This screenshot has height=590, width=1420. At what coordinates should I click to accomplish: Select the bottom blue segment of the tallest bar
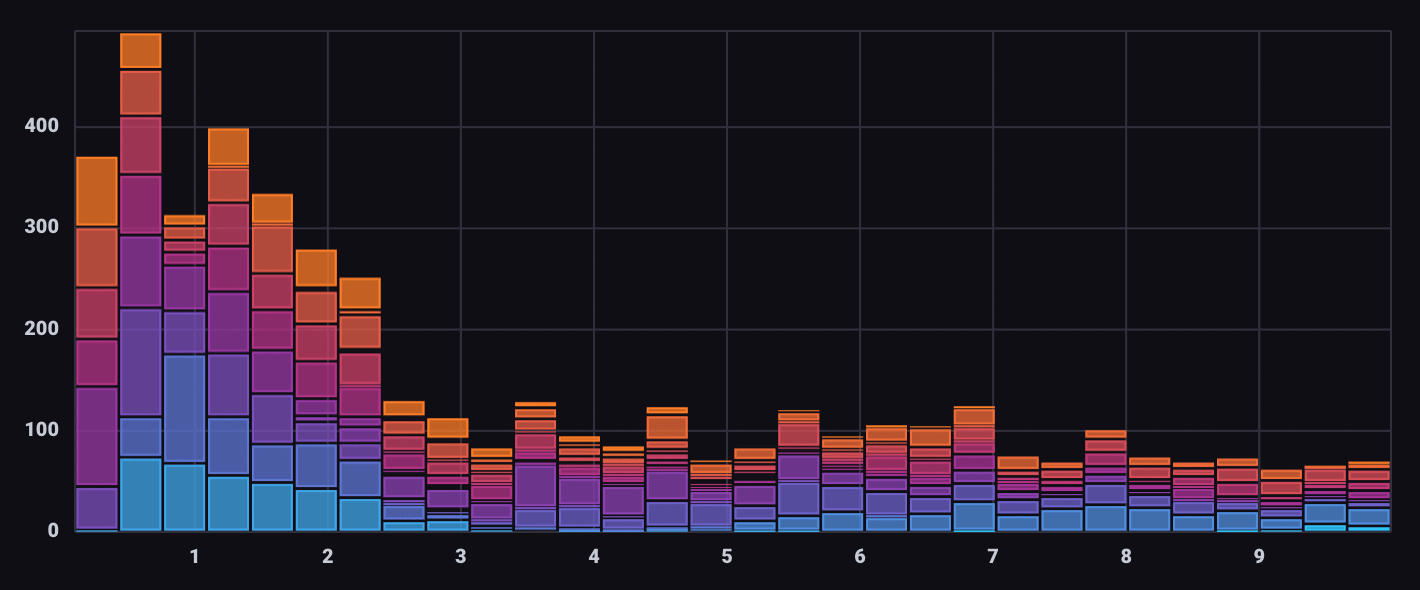140,494
